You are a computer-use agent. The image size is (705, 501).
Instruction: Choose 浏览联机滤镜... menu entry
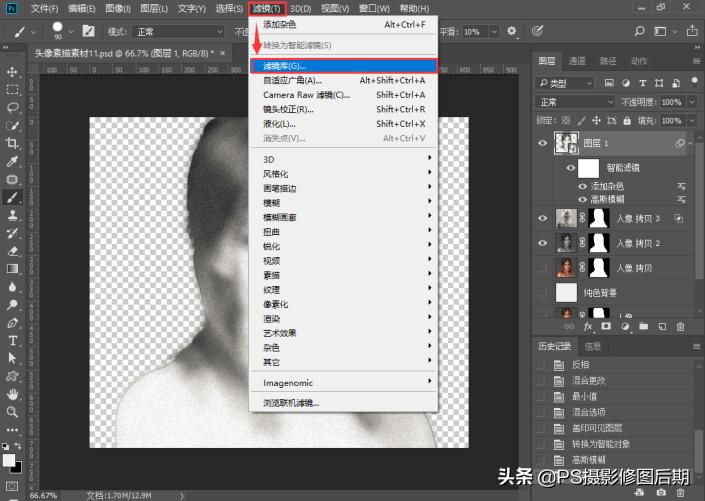tap(344, 403)
